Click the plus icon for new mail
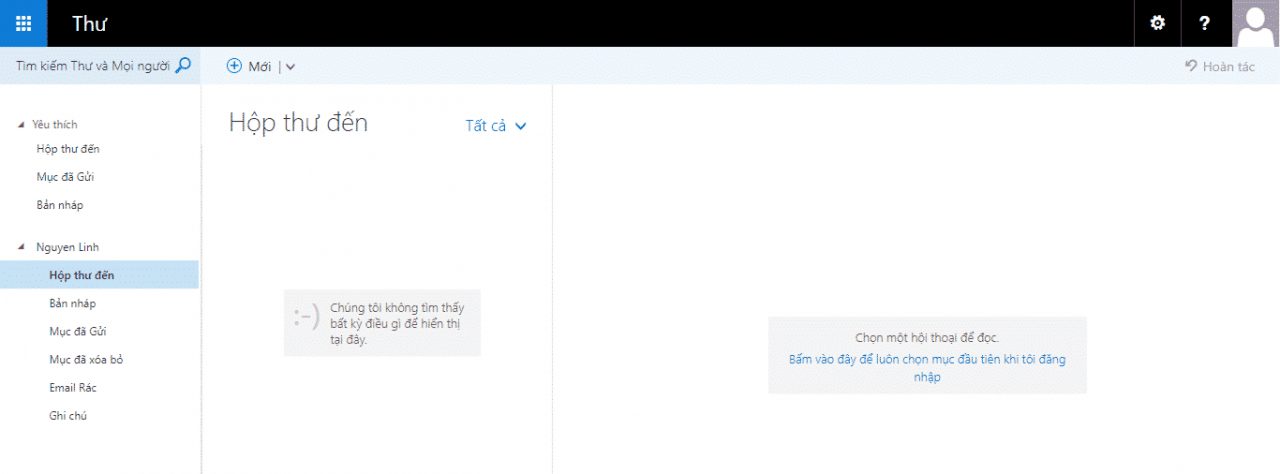The height and width of the screenshot is (474, 1280). pyautogui.click(x=235, y=66)
